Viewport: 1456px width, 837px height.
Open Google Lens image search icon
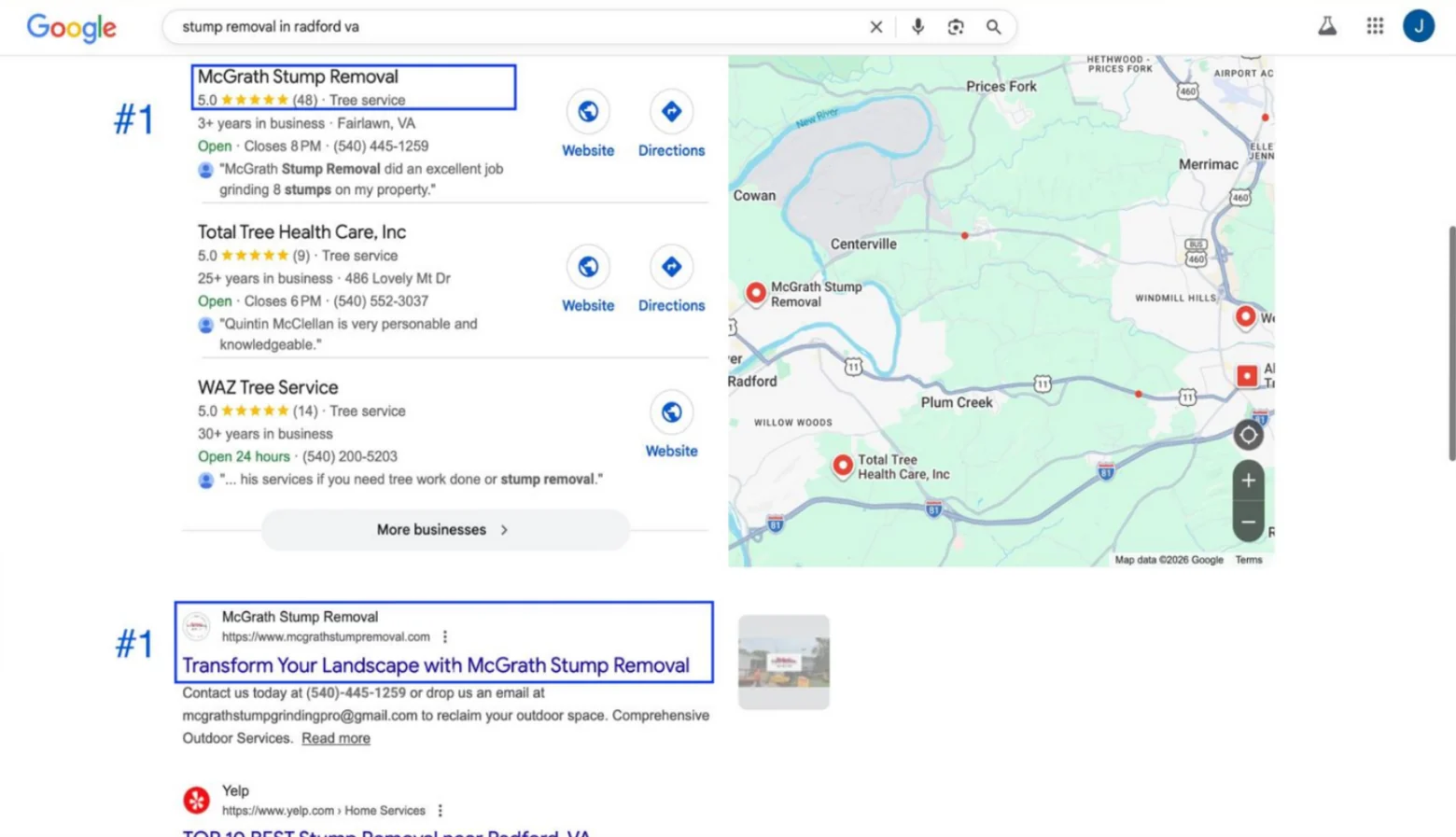(x=956, y=27)
